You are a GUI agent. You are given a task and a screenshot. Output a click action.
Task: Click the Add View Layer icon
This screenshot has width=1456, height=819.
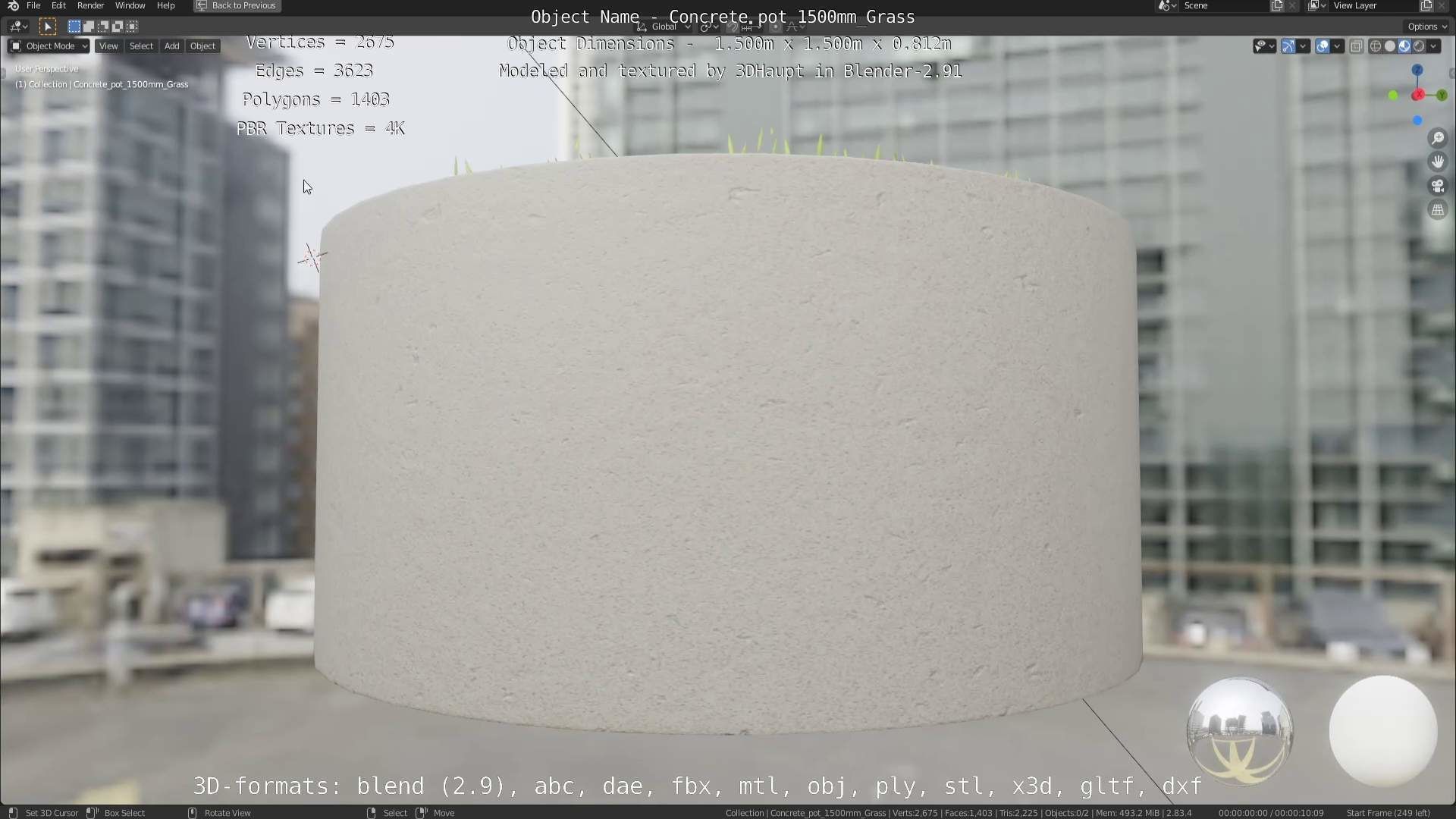click(1426, 6)
